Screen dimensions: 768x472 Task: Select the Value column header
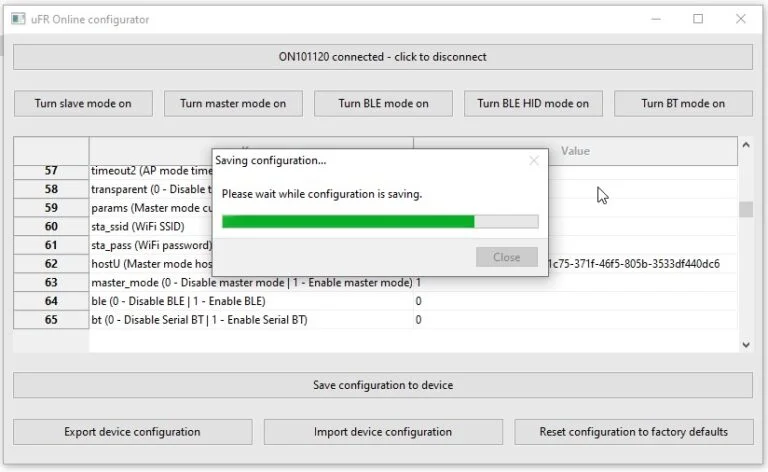pos(575,151)
